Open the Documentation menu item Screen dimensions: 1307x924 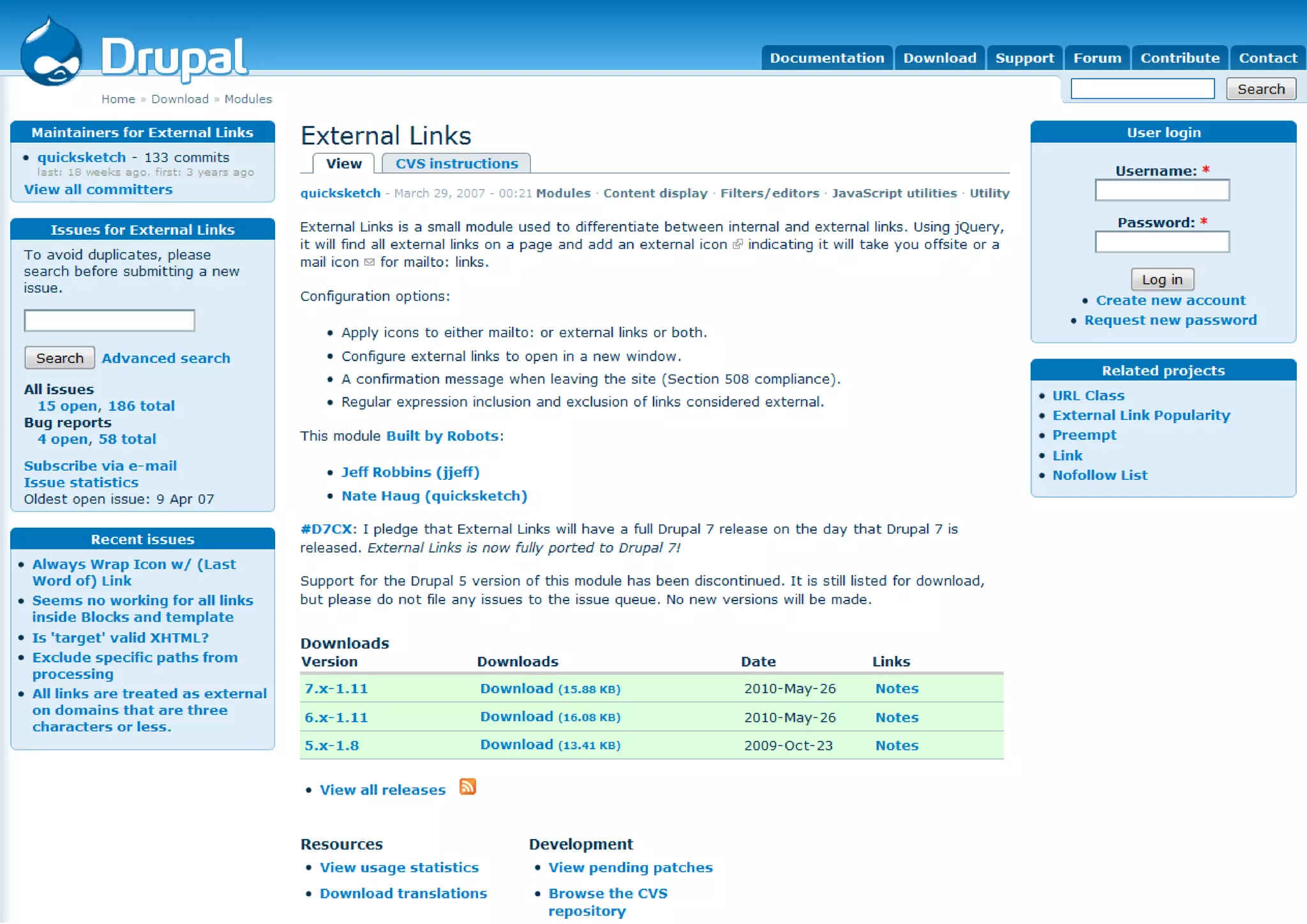826,58
